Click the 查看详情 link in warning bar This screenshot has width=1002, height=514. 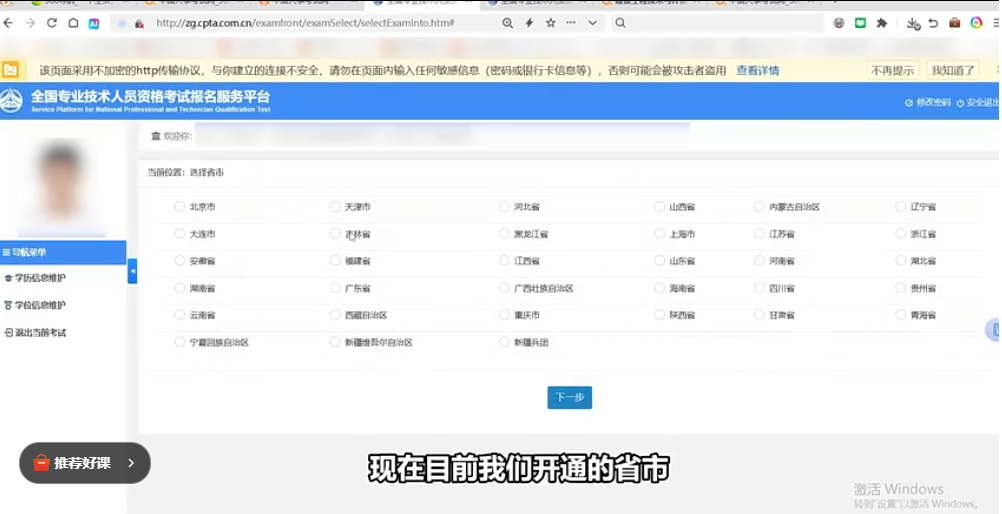(x=757, y=70)
